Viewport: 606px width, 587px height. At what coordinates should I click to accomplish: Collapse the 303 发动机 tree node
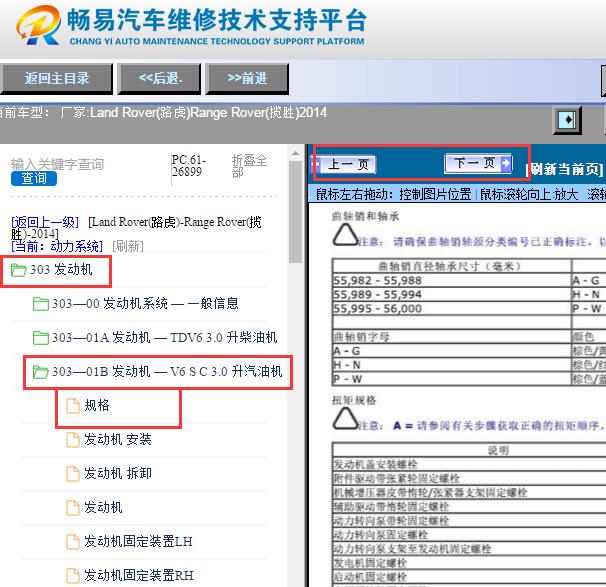coord(61,270)
